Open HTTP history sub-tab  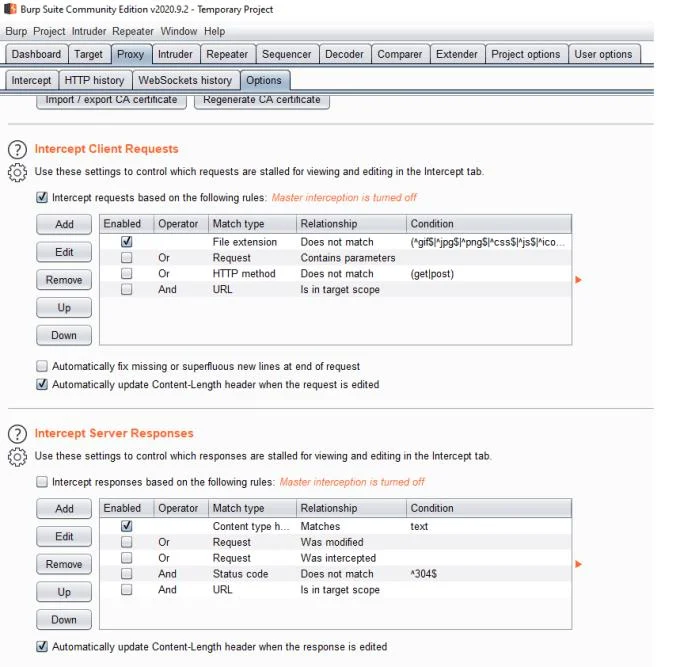(94, 80)
